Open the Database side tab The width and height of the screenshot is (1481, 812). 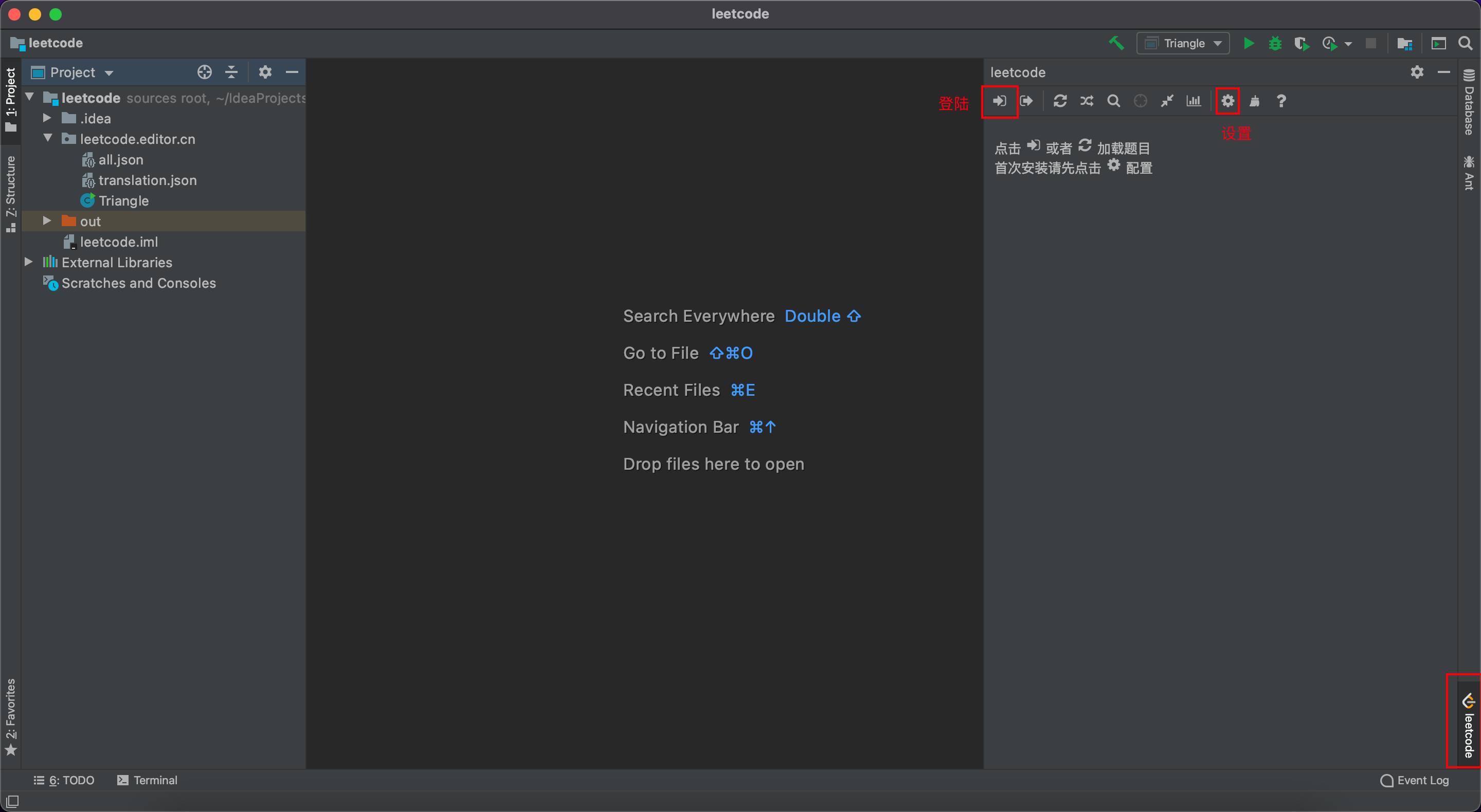(x=1469, y=101)
